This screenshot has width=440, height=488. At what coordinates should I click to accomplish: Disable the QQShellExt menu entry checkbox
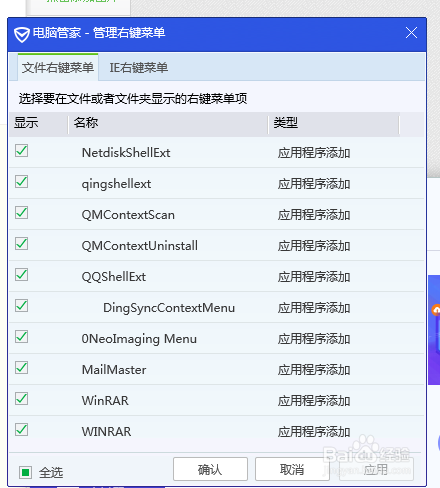(x=21, y=275)
